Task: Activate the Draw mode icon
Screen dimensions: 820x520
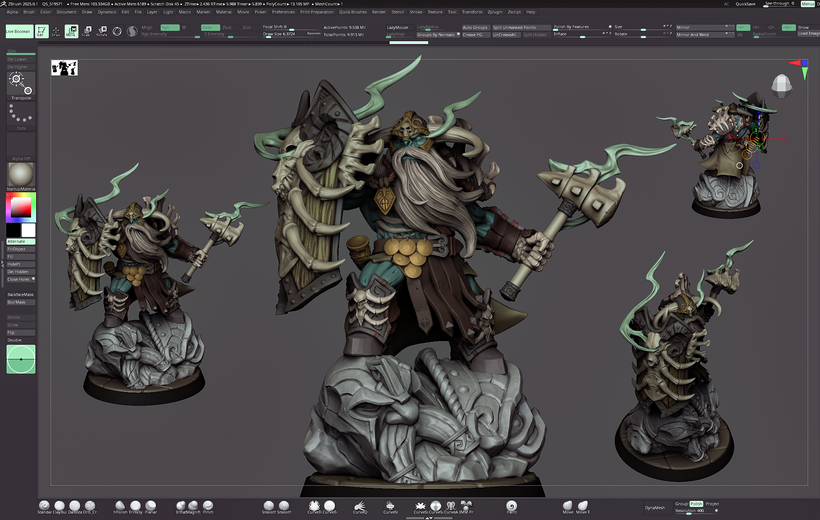Action: (57, 32)
